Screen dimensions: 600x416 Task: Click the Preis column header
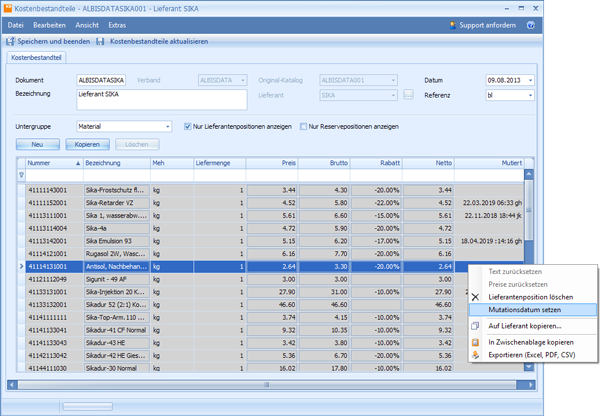pyautogui.click(x=272, y=163)
